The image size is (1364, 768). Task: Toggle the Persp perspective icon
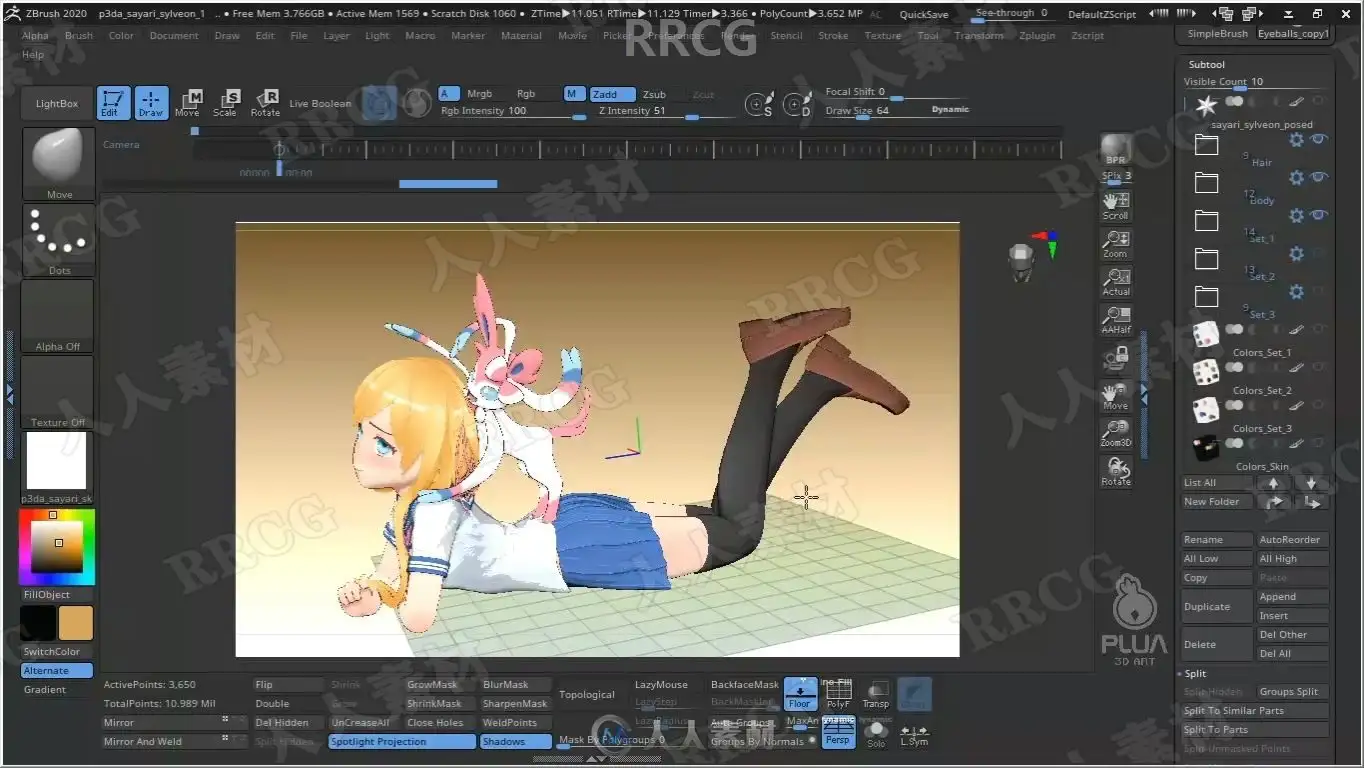point(838,732)
